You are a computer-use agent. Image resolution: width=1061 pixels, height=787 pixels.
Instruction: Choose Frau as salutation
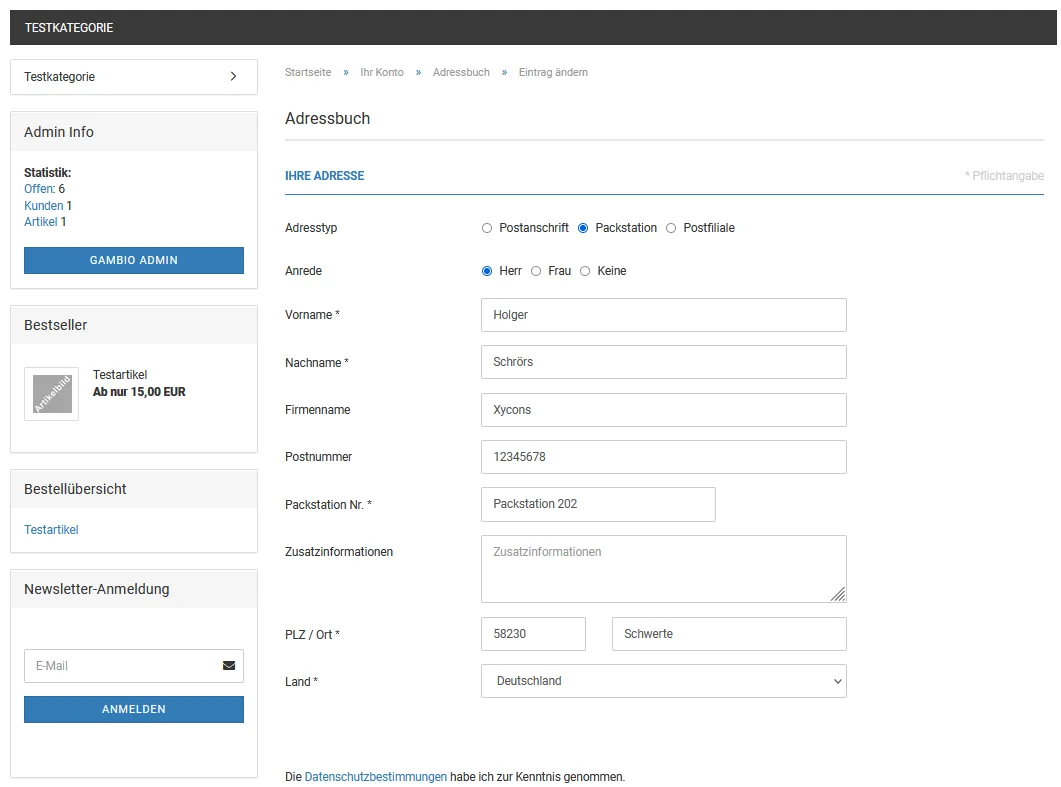(x=536, y=271)
